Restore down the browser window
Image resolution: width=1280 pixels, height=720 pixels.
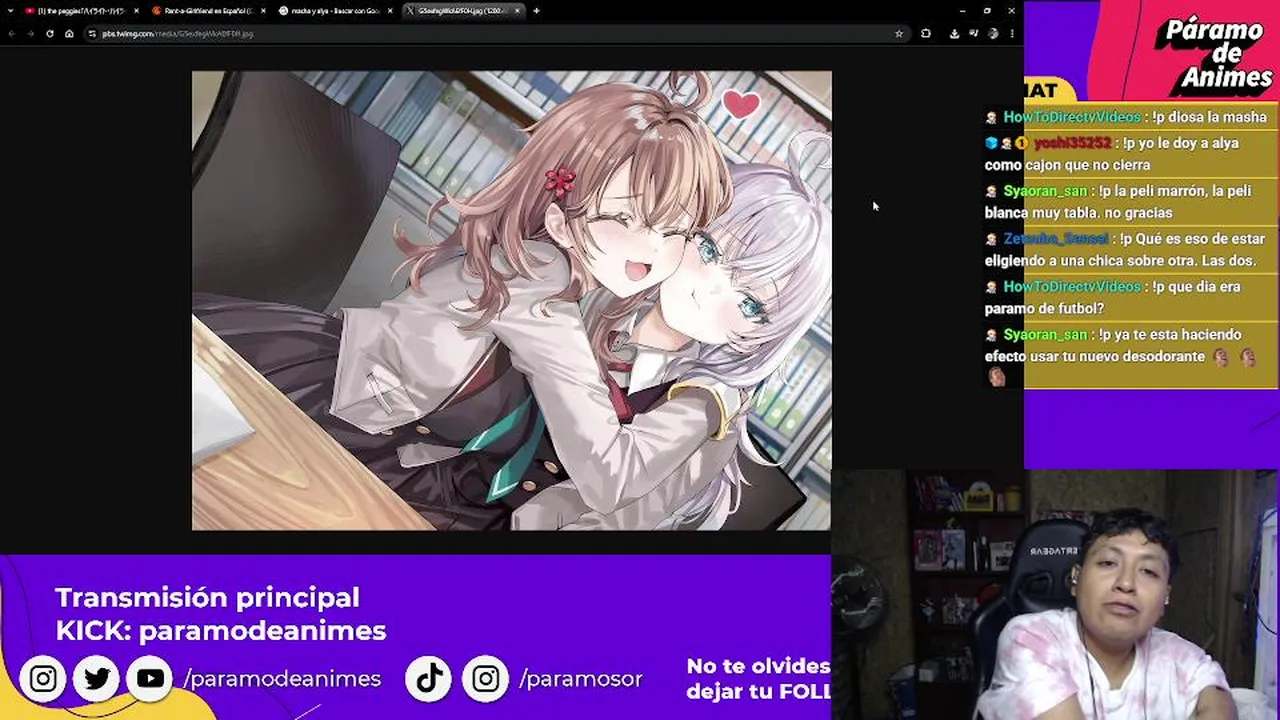[987, 11]
